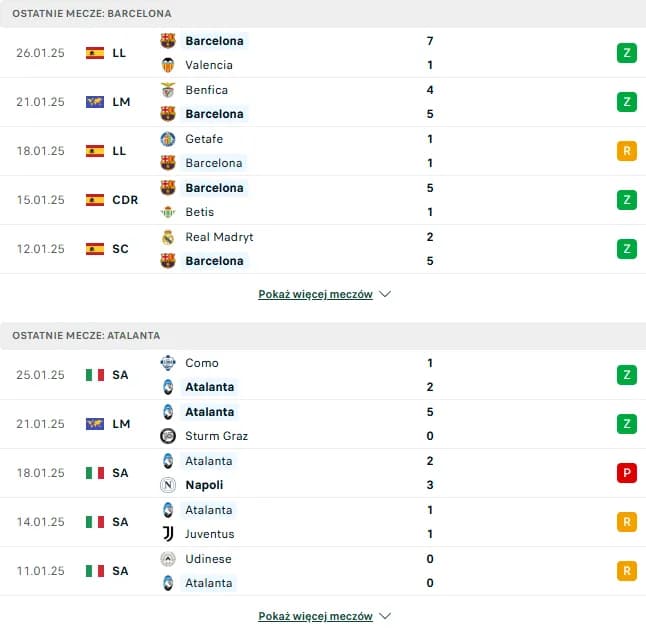Click the Udinese club crest icon

click(x=168, y=559)
